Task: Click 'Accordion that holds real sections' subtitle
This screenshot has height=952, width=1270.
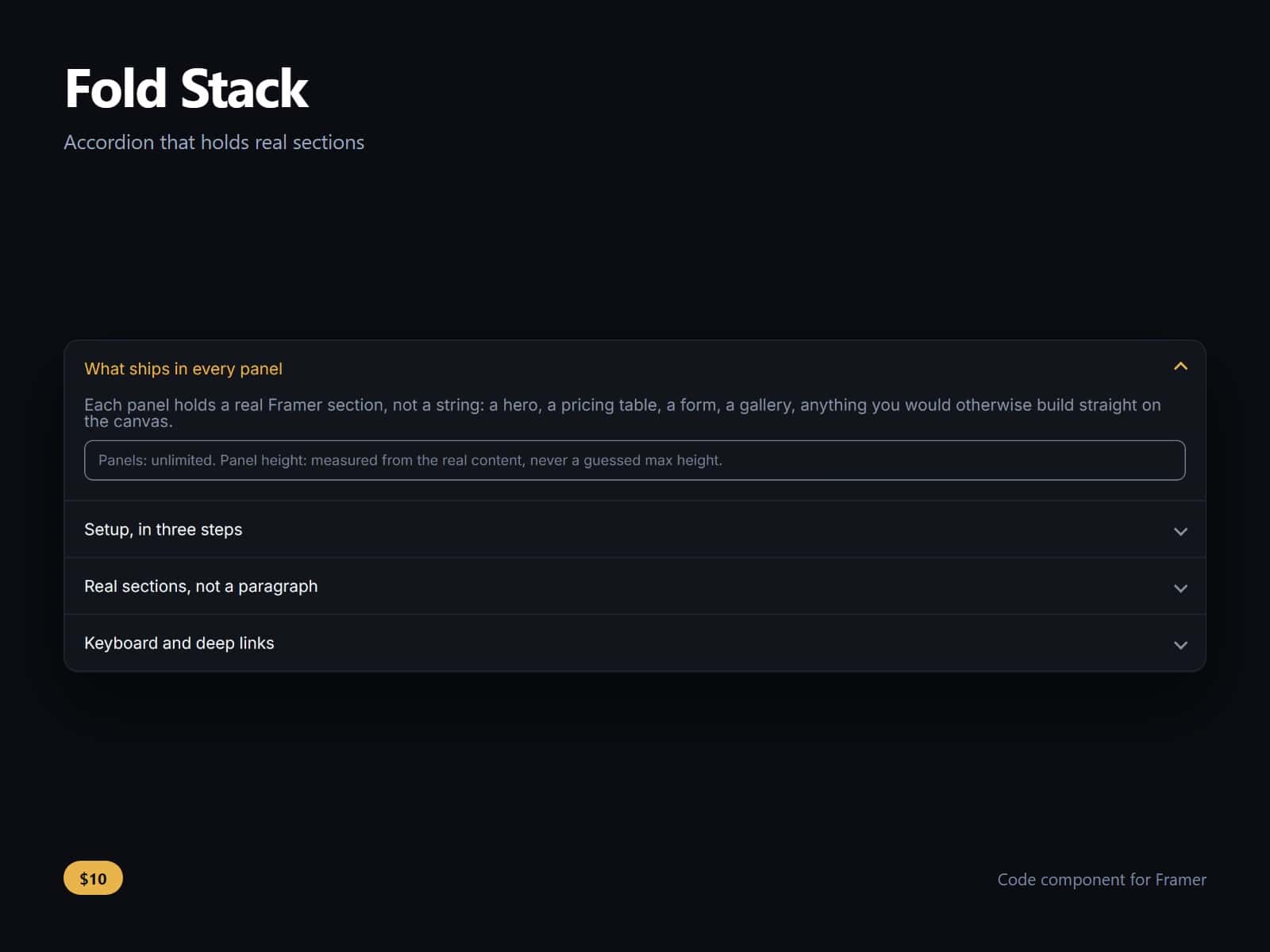Action: (x=214, y=142)
